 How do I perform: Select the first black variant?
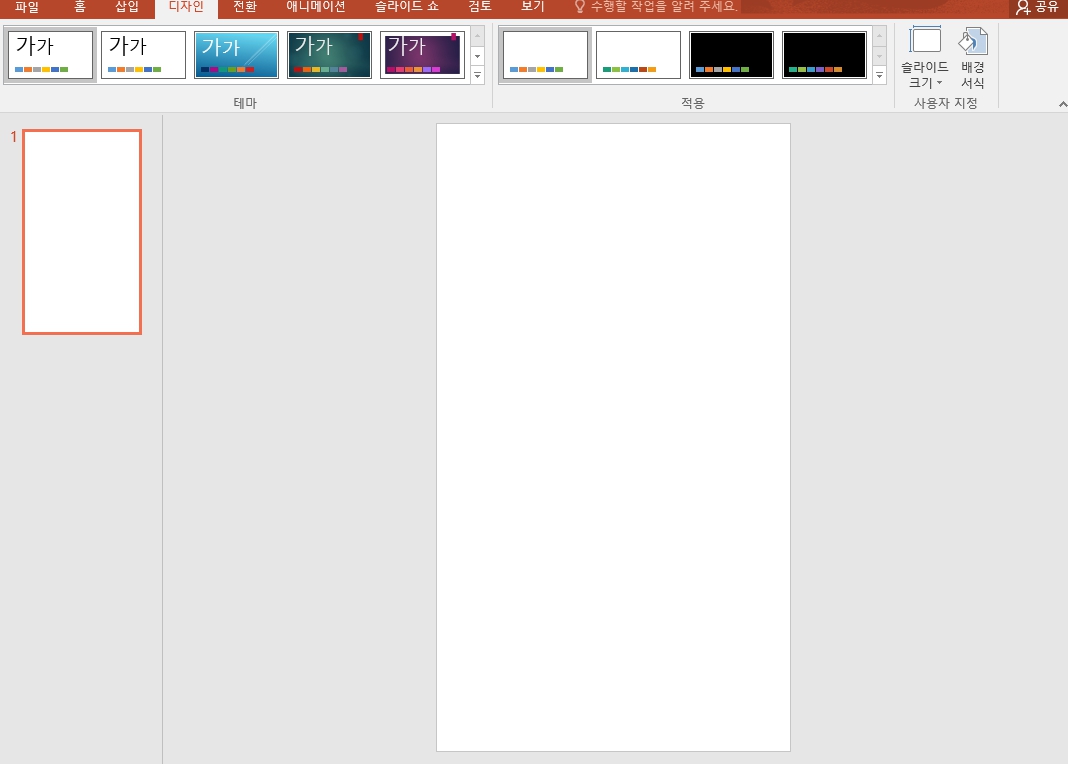tap(731, 54)
